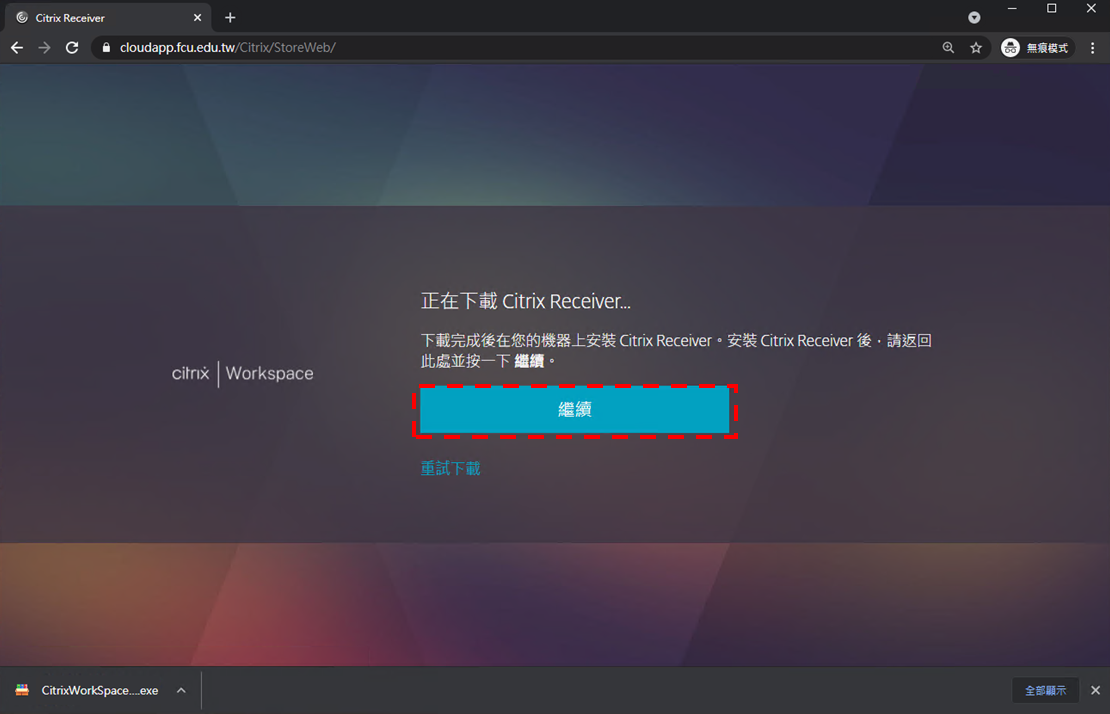The image size is (1110, 714).
Task: Click the Citrix Workspace logo
Action: pos(242,373)
